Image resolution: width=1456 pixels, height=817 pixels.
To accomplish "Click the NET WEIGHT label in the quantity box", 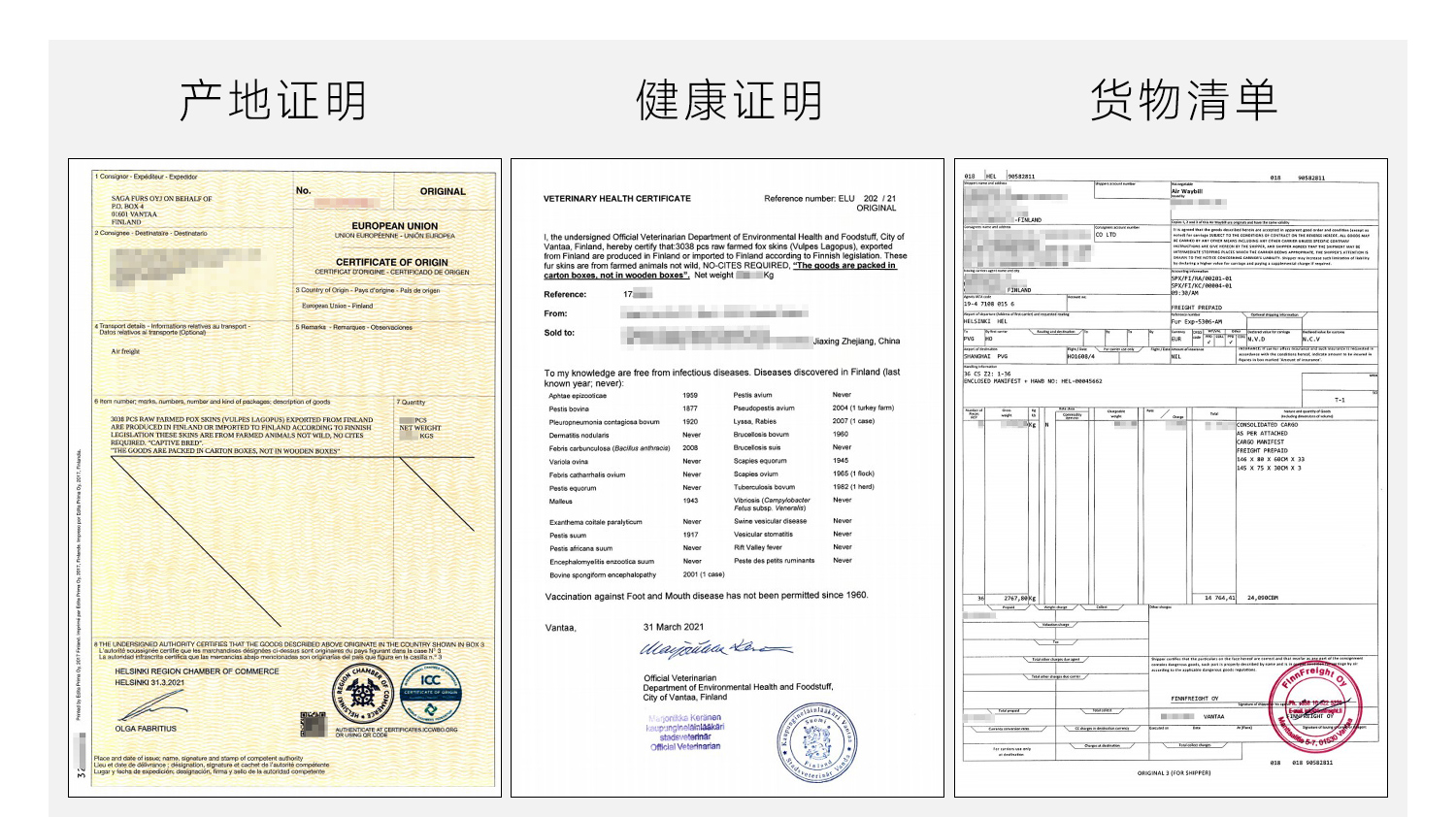I will (x=420, y=428).
